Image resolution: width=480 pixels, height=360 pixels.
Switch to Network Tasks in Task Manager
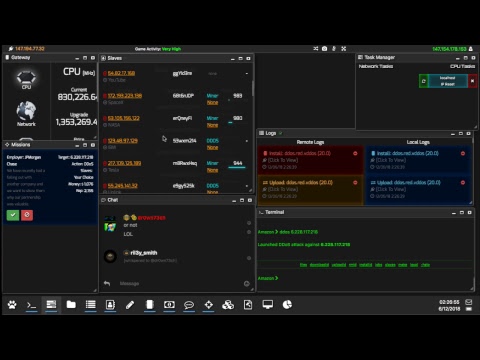tap(376, 66)
